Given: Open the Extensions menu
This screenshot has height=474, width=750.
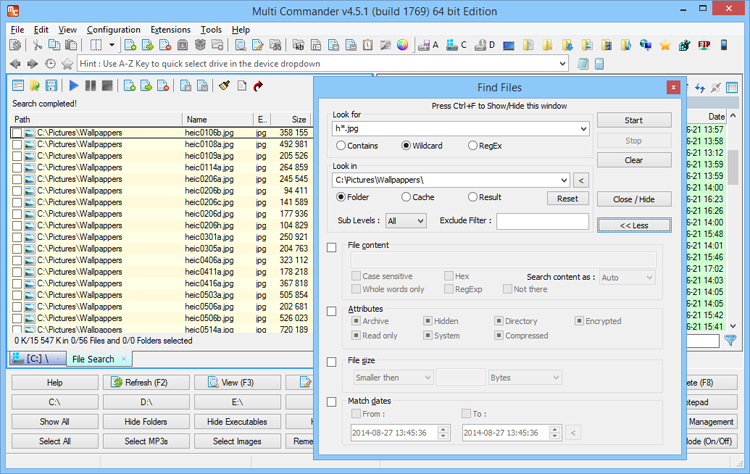Looking at the screenshot, I should tap(170, 30).
